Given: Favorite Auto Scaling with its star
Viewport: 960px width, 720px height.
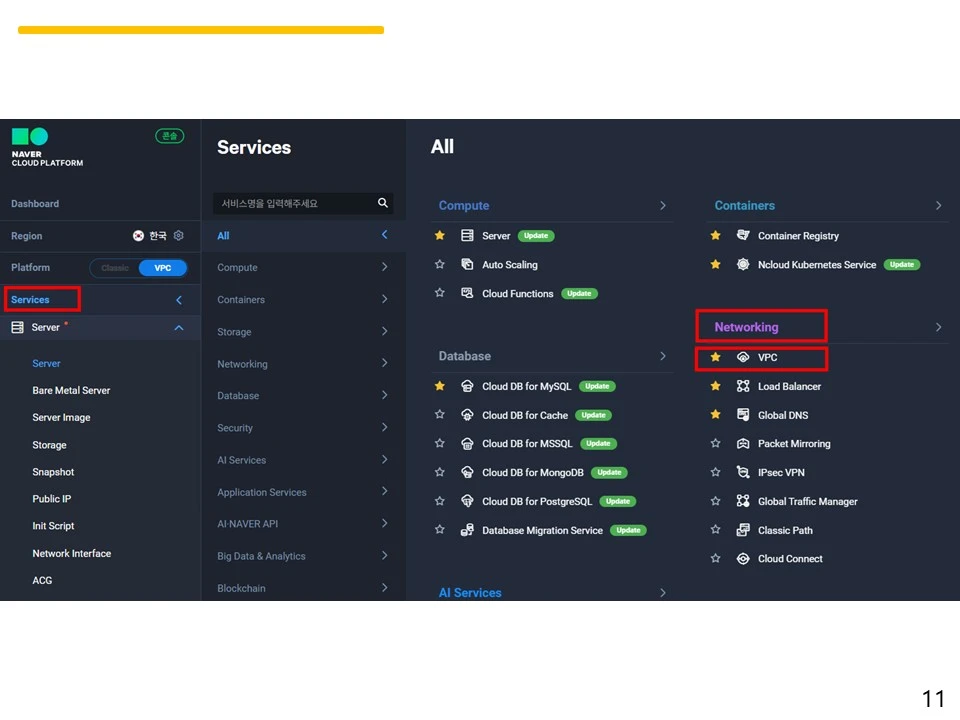Looking at the screenshot, I should click(x=440, y=264).
